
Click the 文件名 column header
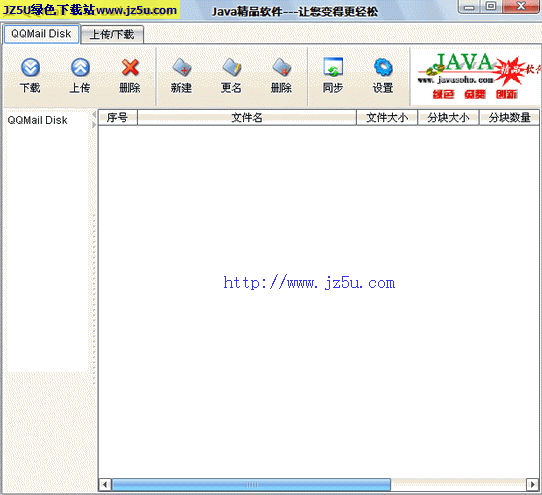247,118
